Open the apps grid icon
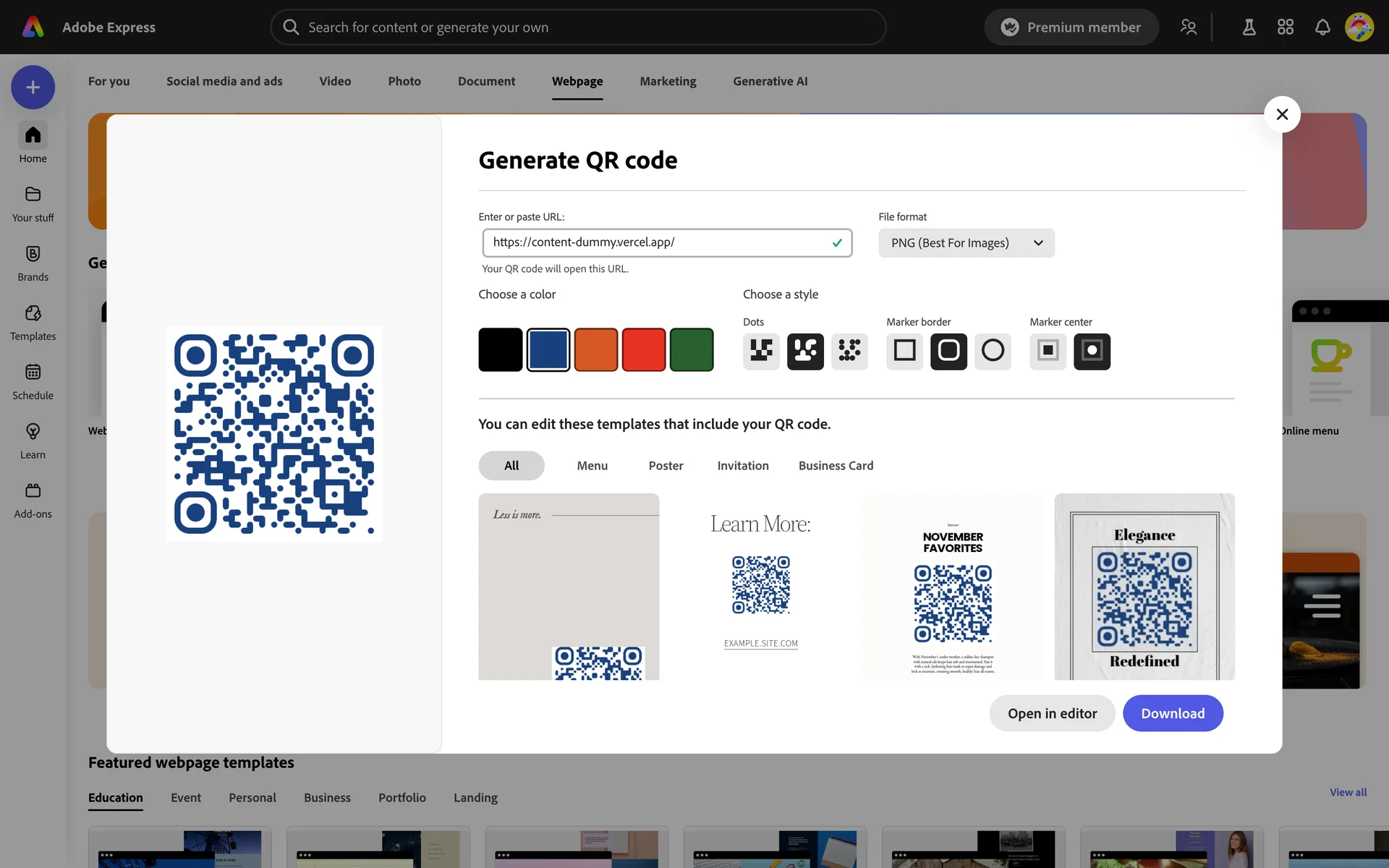Image resolution: width=1389 pixels, height=868 pixels. [1285, 27]
